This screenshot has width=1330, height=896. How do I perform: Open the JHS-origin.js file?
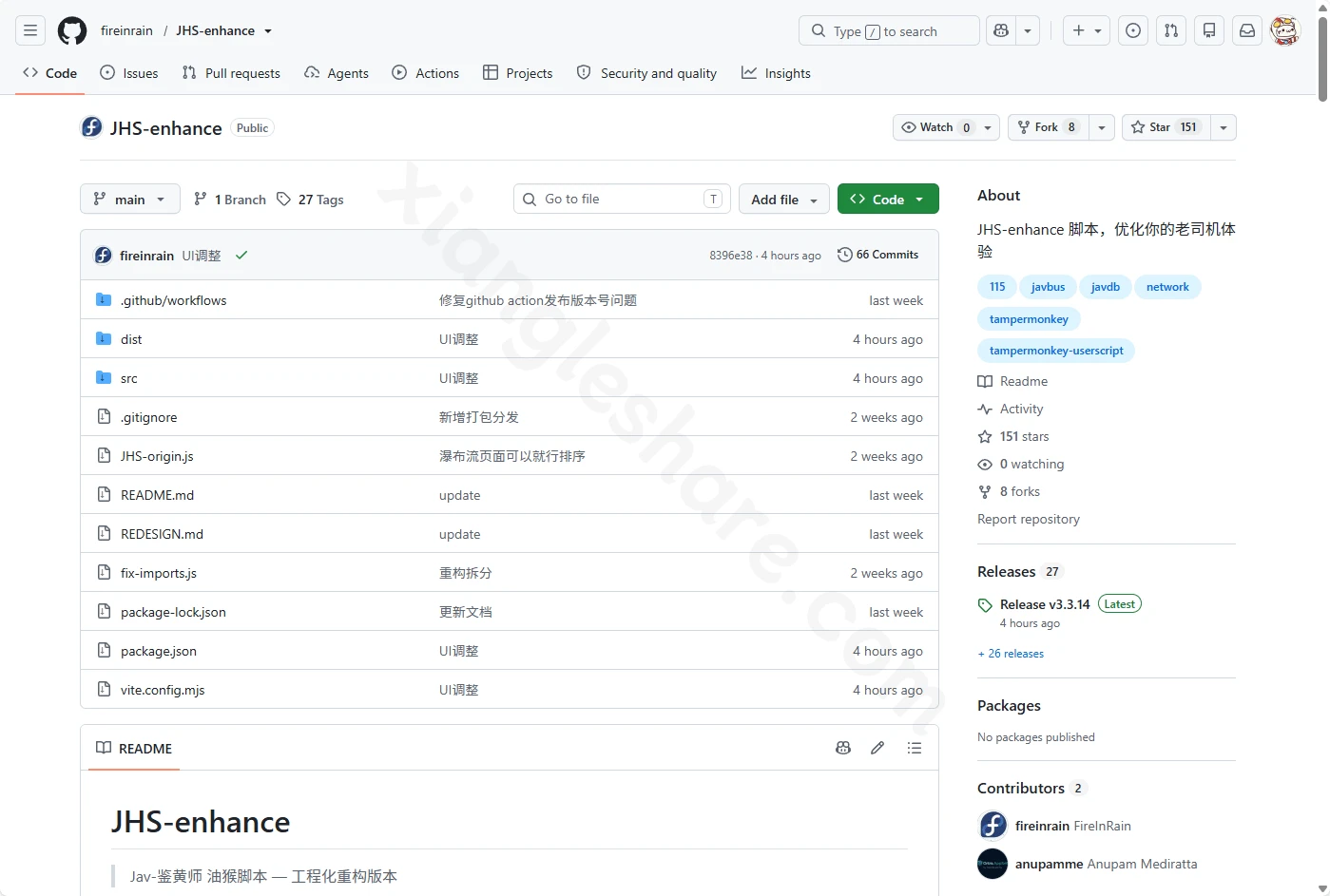tap(157, 456)
